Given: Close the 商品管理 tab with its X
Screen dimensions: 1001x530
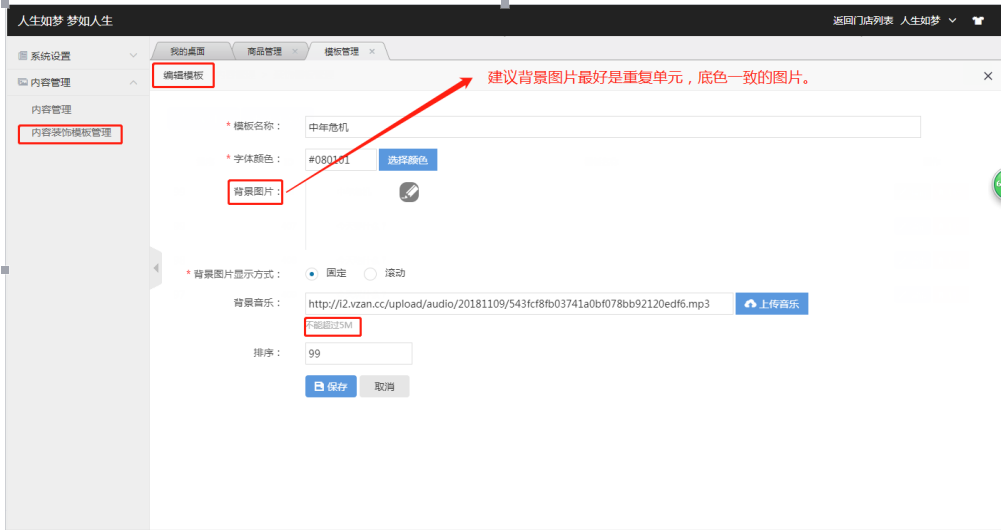Looking at the screenshot, I should point(295,51).
